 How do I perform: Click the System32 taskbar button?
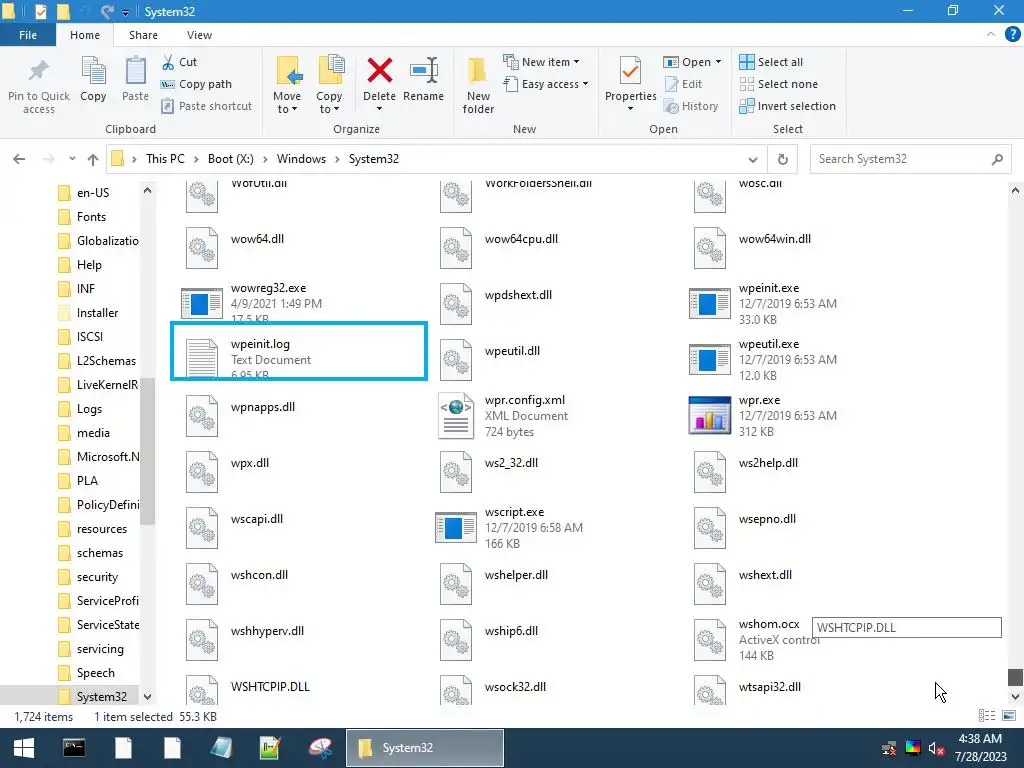(x=424, y=748)
